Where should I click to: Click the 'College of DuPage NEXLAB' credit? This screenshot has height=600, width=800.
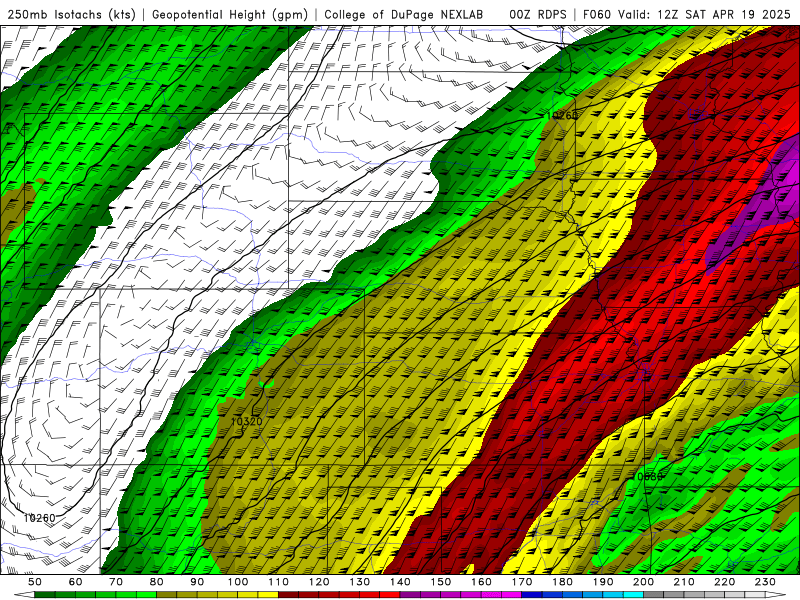click(x=403, y=14)
